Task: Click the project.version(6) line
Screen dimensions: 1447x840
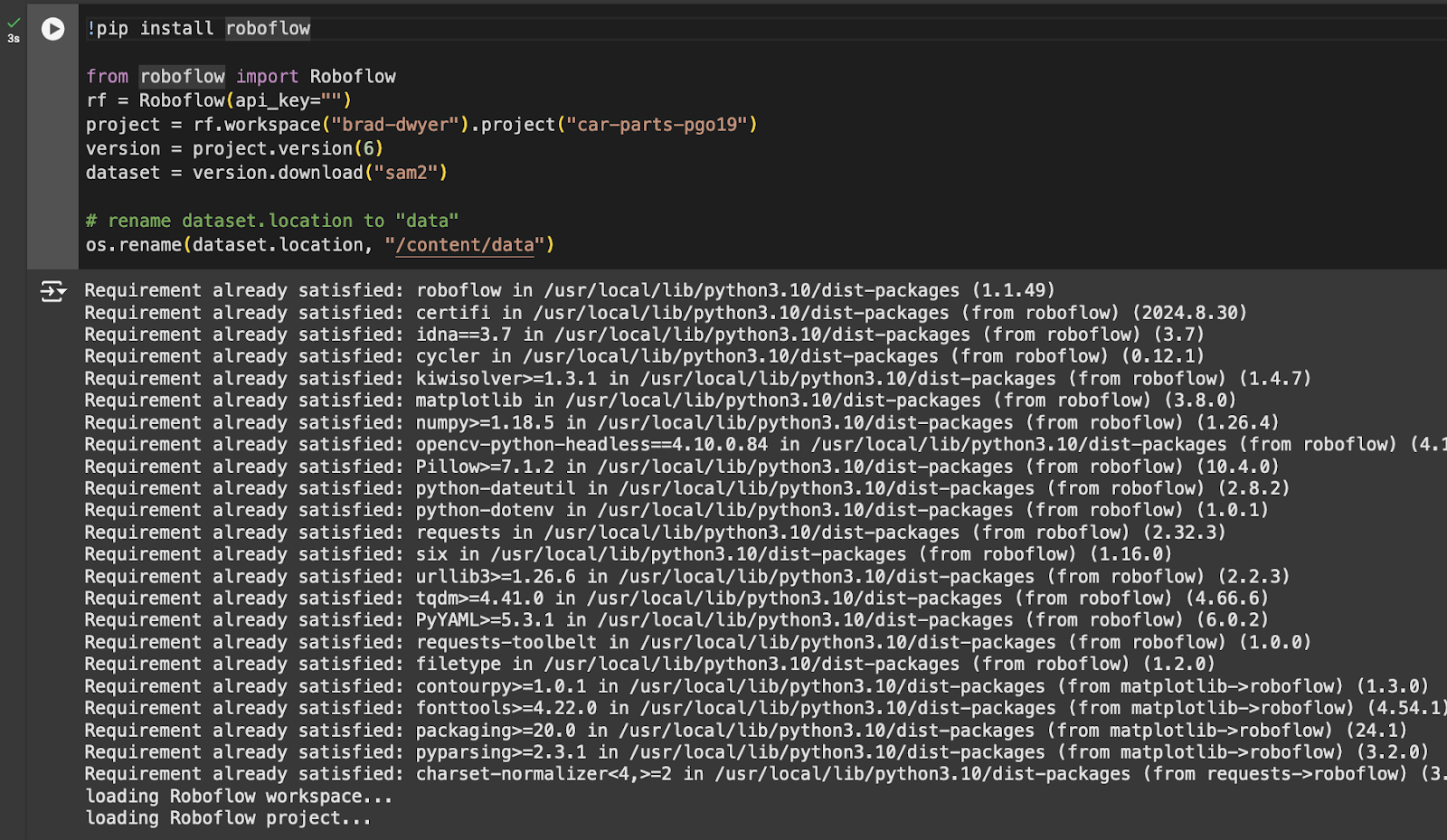Action: point(235,148)
